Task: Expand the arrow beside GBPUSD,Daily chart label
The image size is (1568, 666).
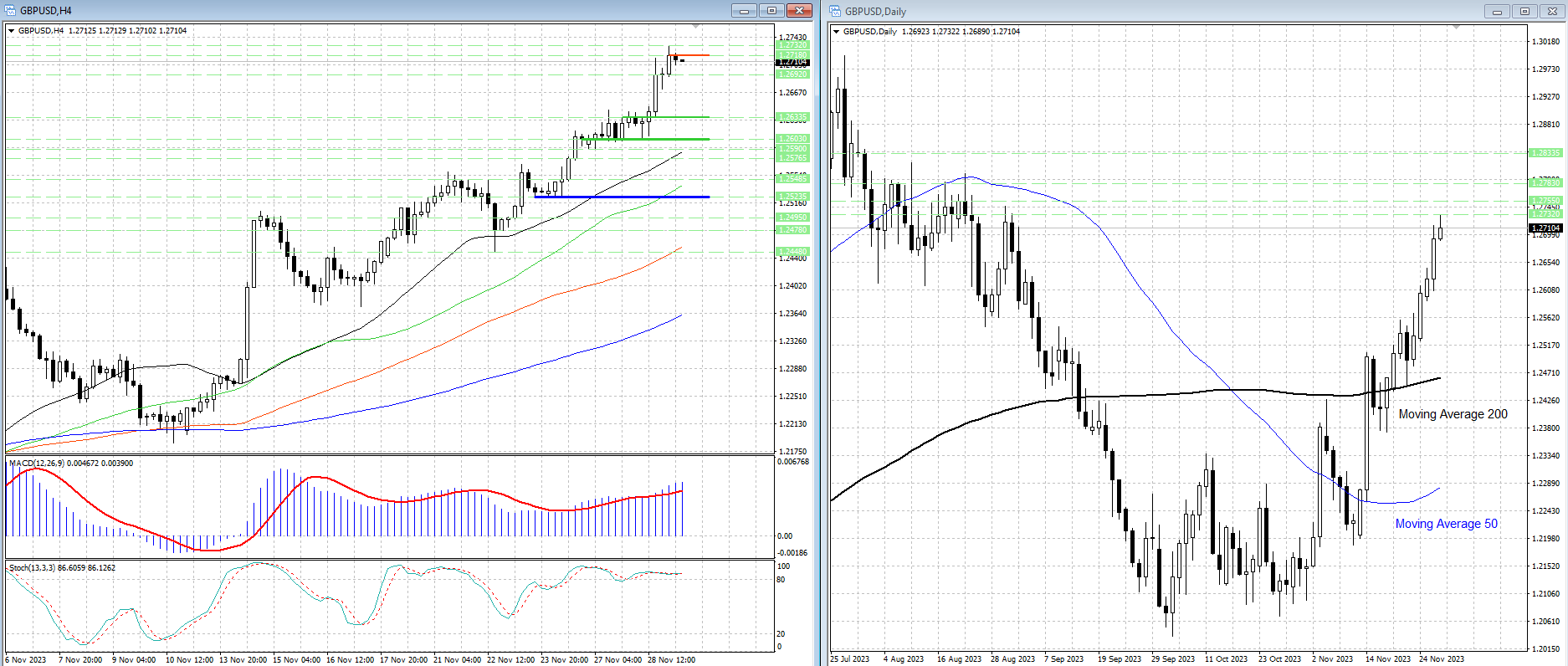Action: tap(836, 32)
